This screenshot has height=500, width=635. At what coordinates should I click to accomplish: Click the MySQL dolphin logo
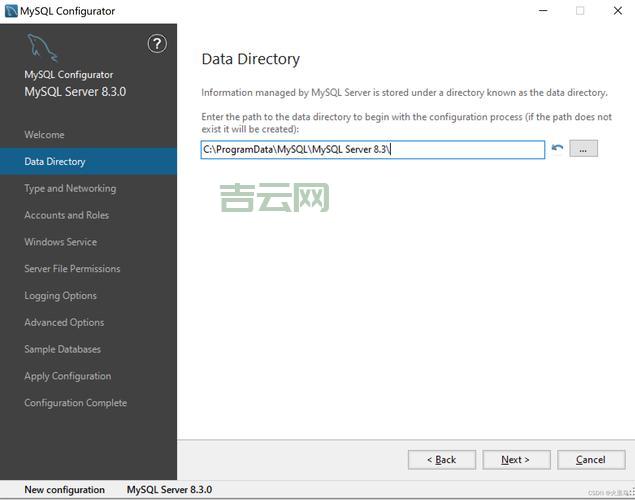tap(41, 48)
